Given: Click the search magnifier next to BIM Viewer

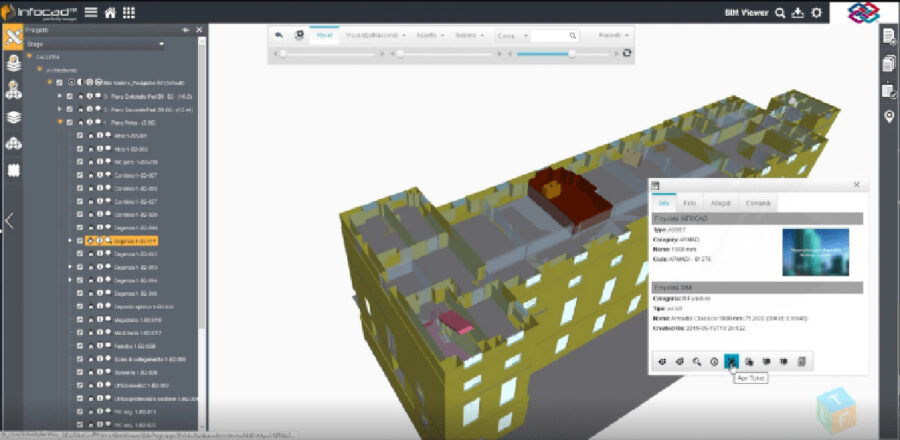Looking at the screenshot, I should tap(780, 13).
